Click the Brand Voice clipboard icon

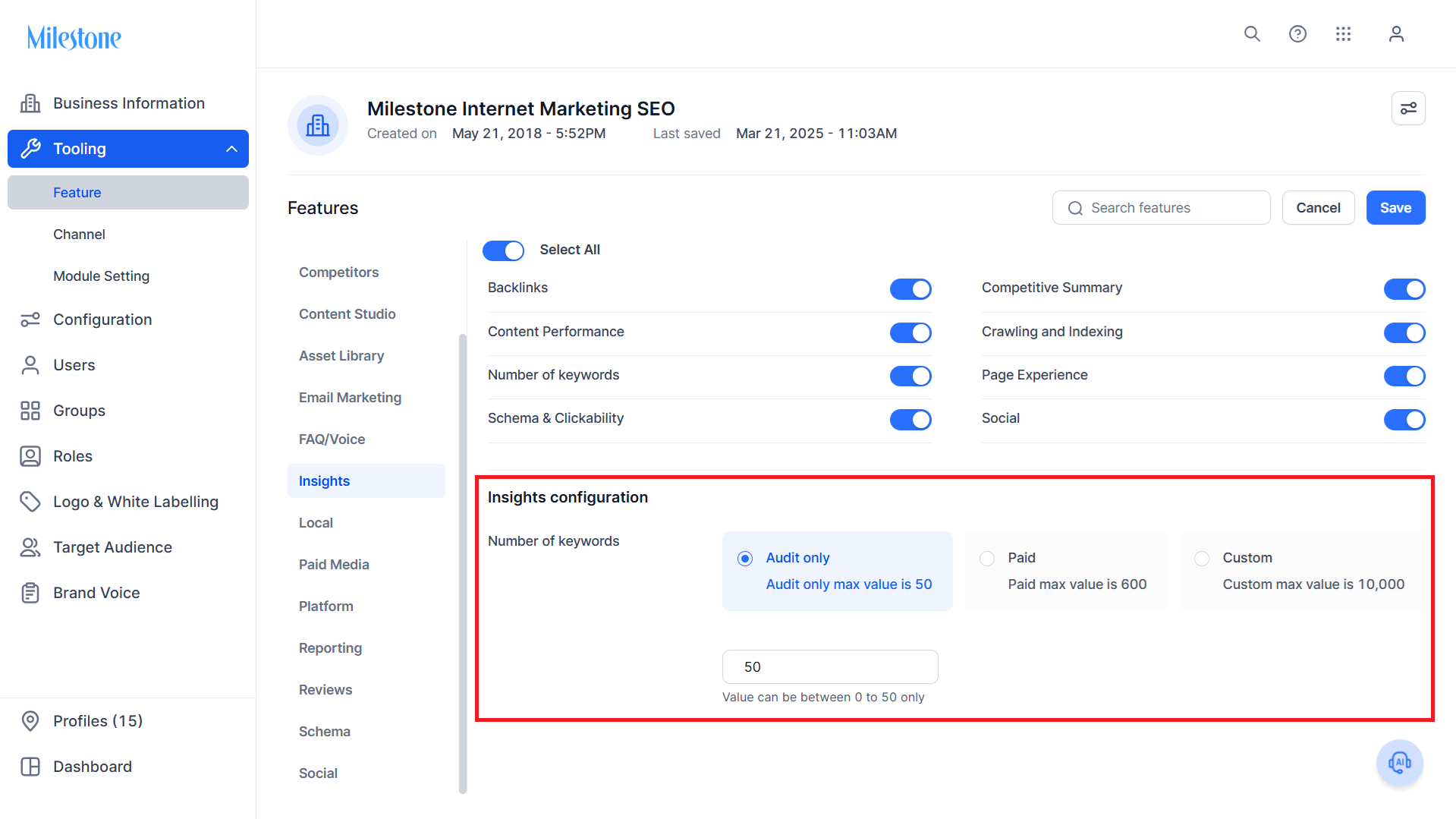pyautogui.click(x=30, y=593)
